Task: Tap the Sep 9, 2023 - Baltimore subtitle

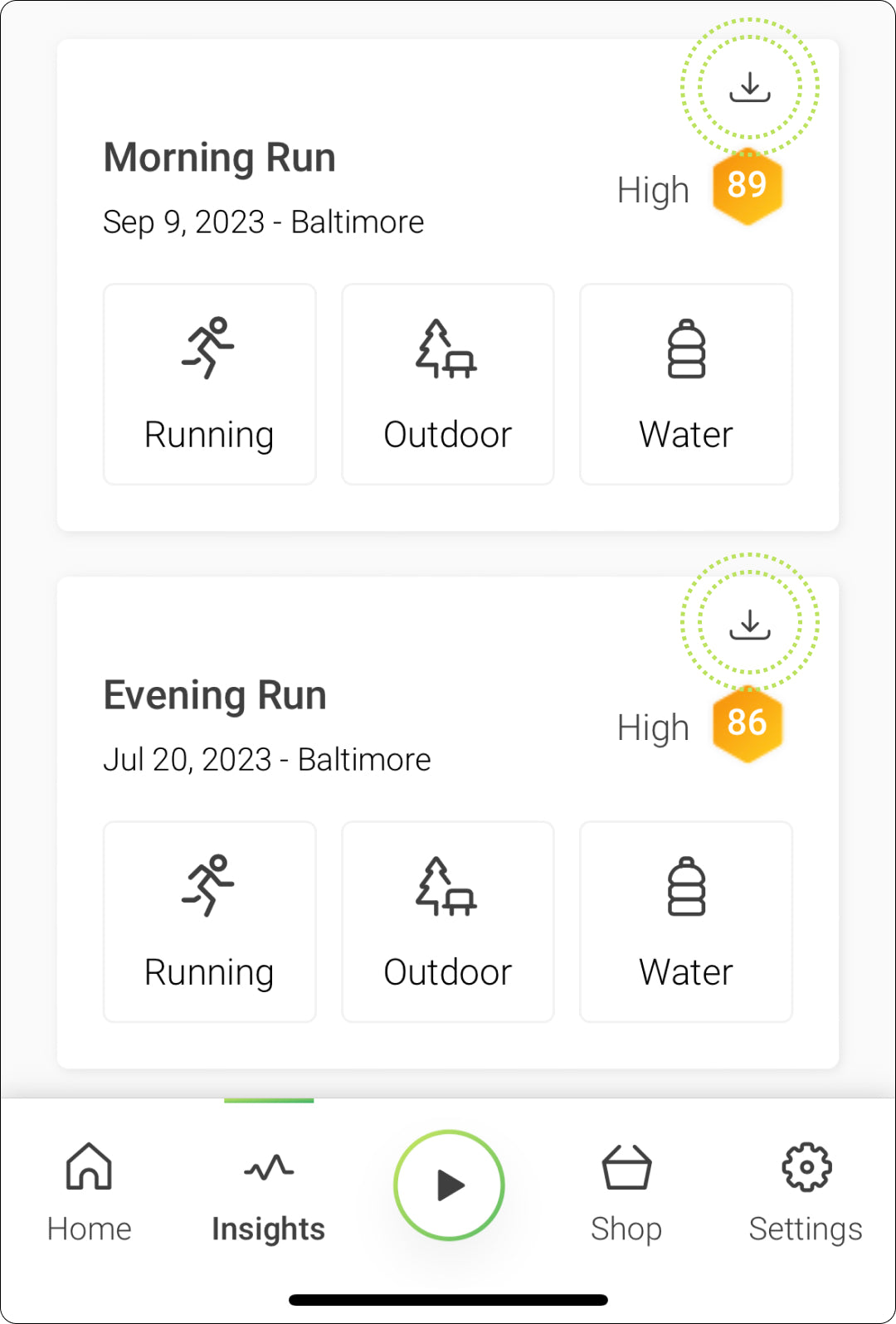Action: [264, 222]
